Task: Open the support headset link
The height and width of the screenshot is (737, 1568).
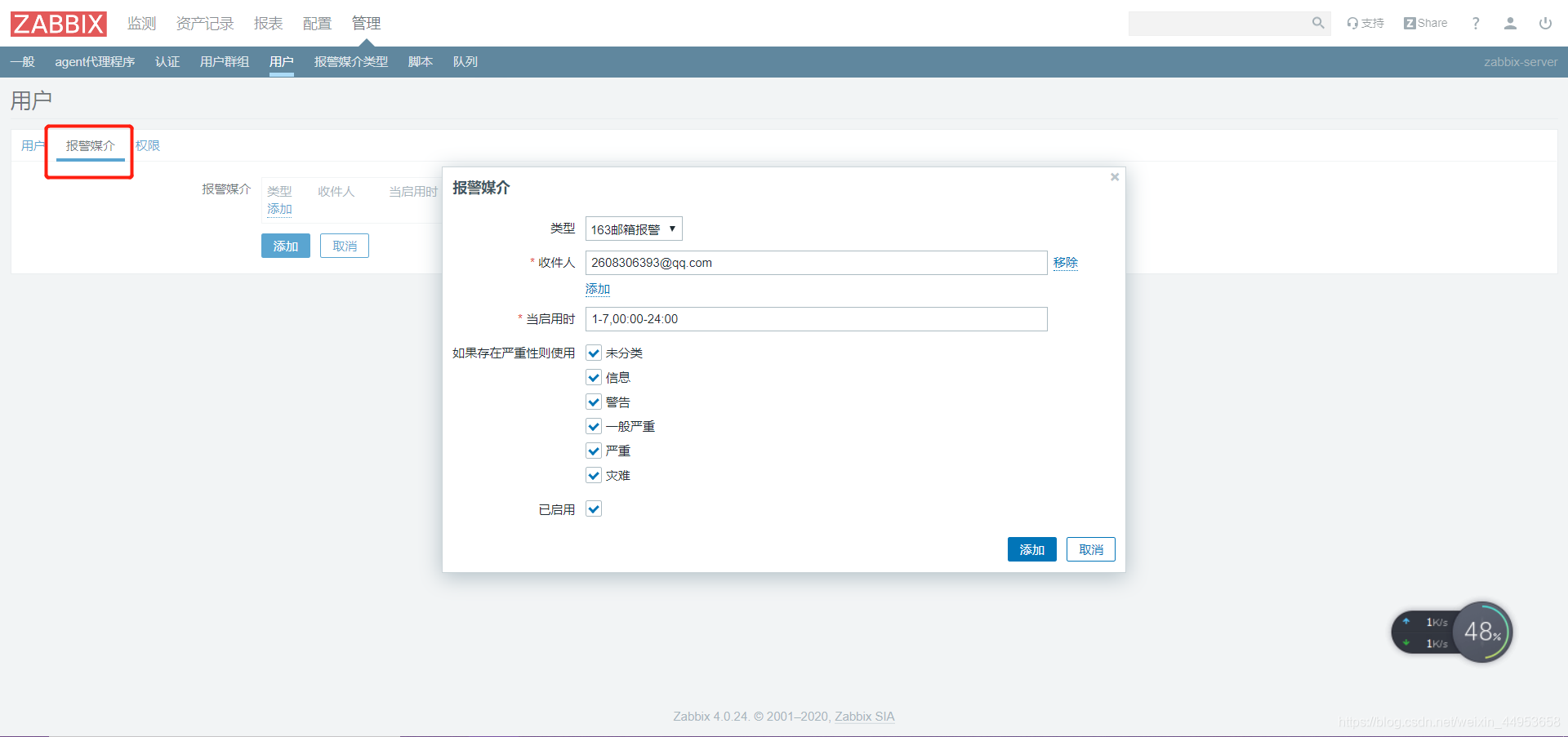Action: point(1365,23)
